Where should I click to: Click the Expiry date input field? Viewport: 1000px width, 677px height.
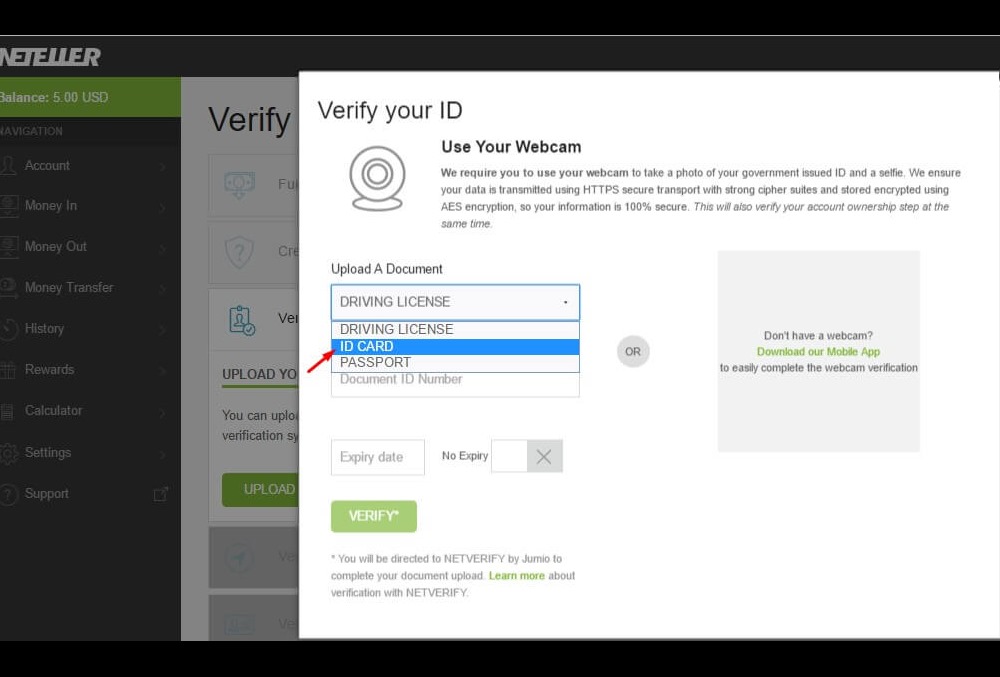pyautogui.click(x=378, y=457)
